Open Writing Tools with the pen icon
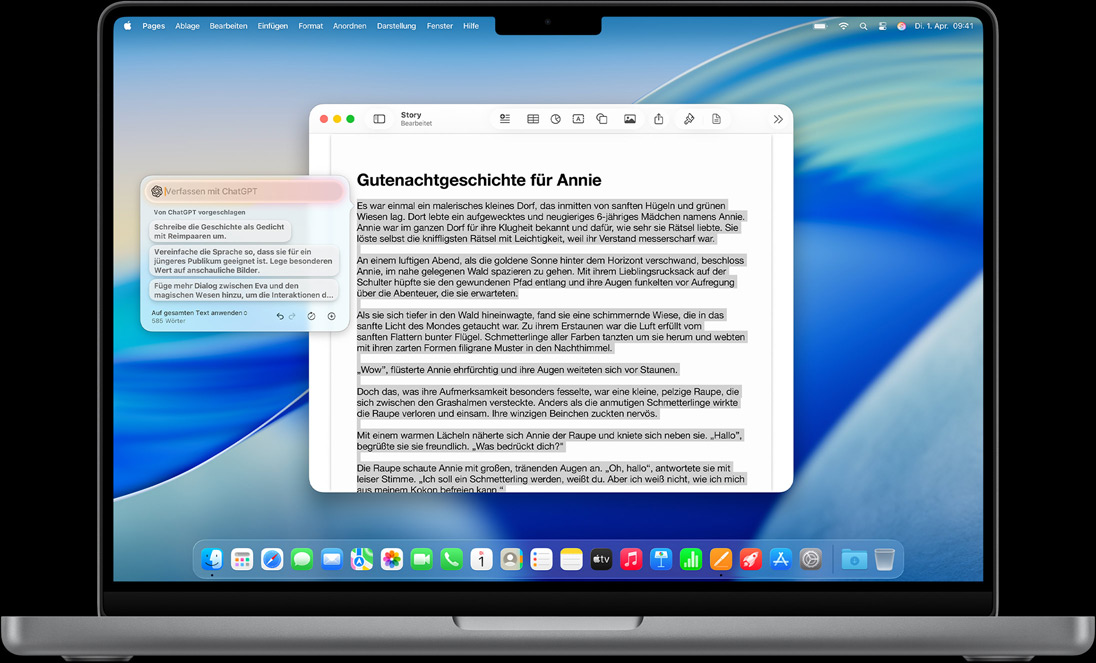Screen dimensions: 1096x663 click(x=689, y=118)
